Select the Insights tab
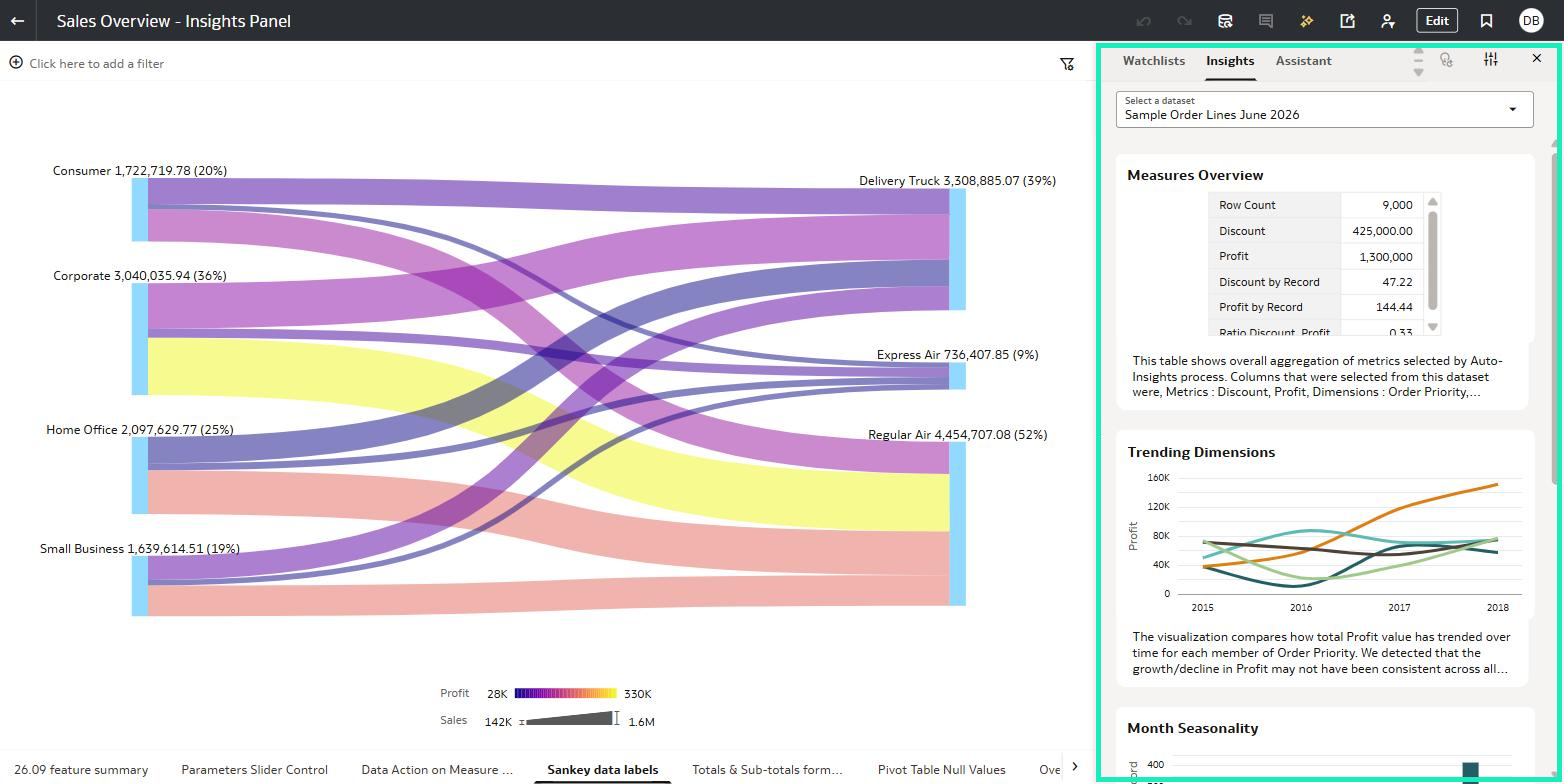1564x784 pixels. 1230,61
